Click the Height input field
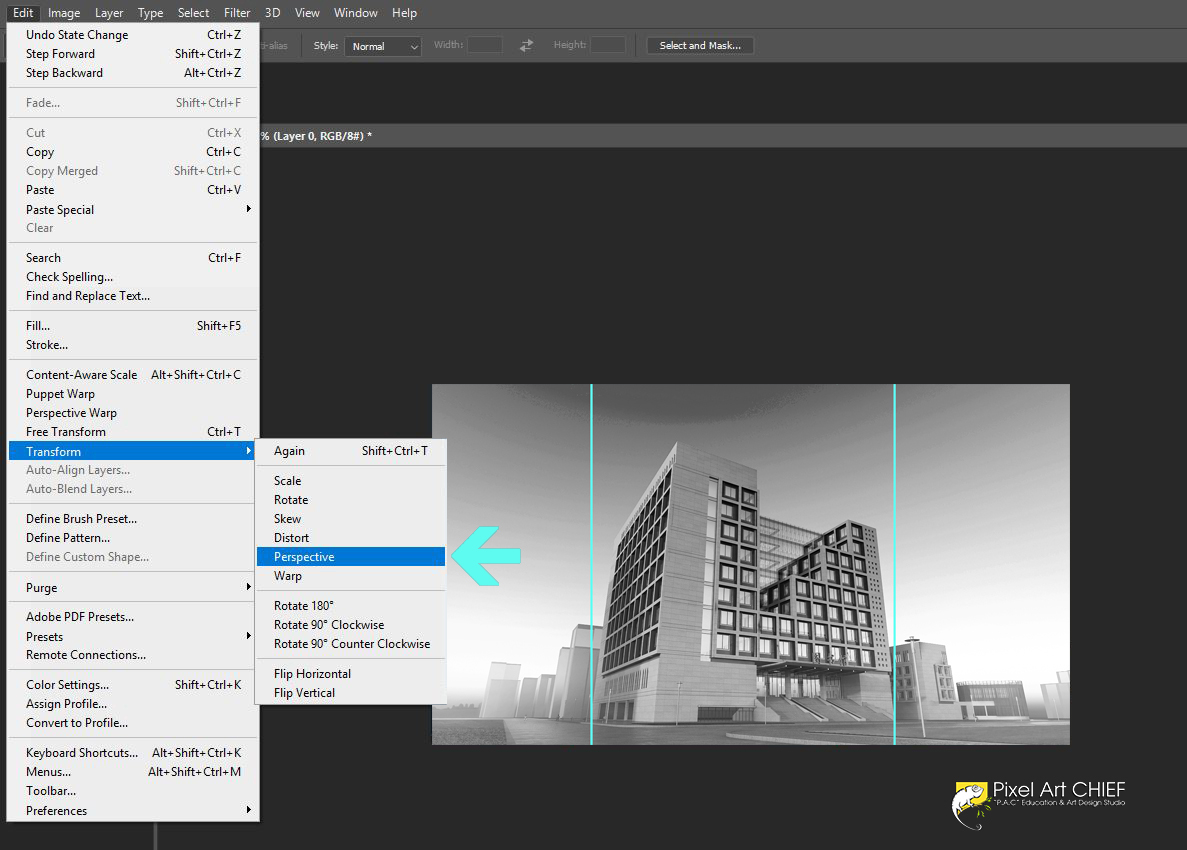 coord(608,45)
